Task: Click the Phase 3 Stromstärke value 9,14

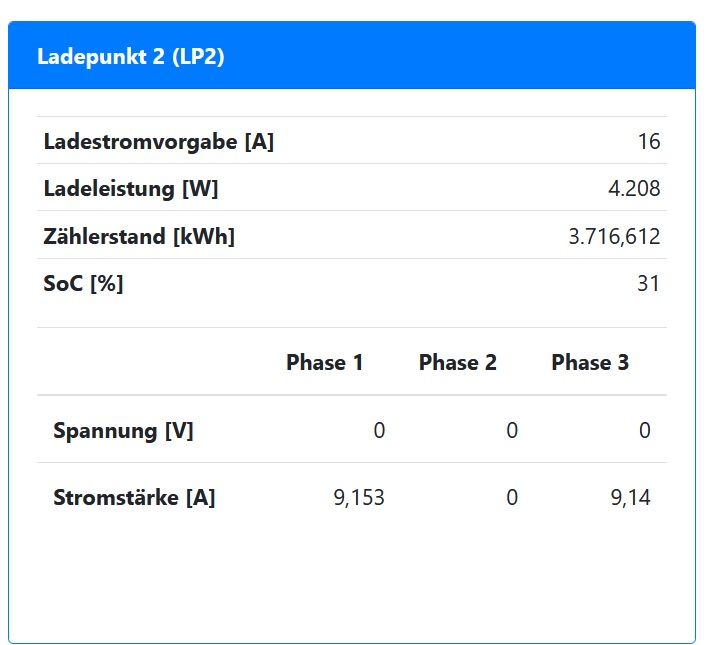Action: (x=630, y=498)
